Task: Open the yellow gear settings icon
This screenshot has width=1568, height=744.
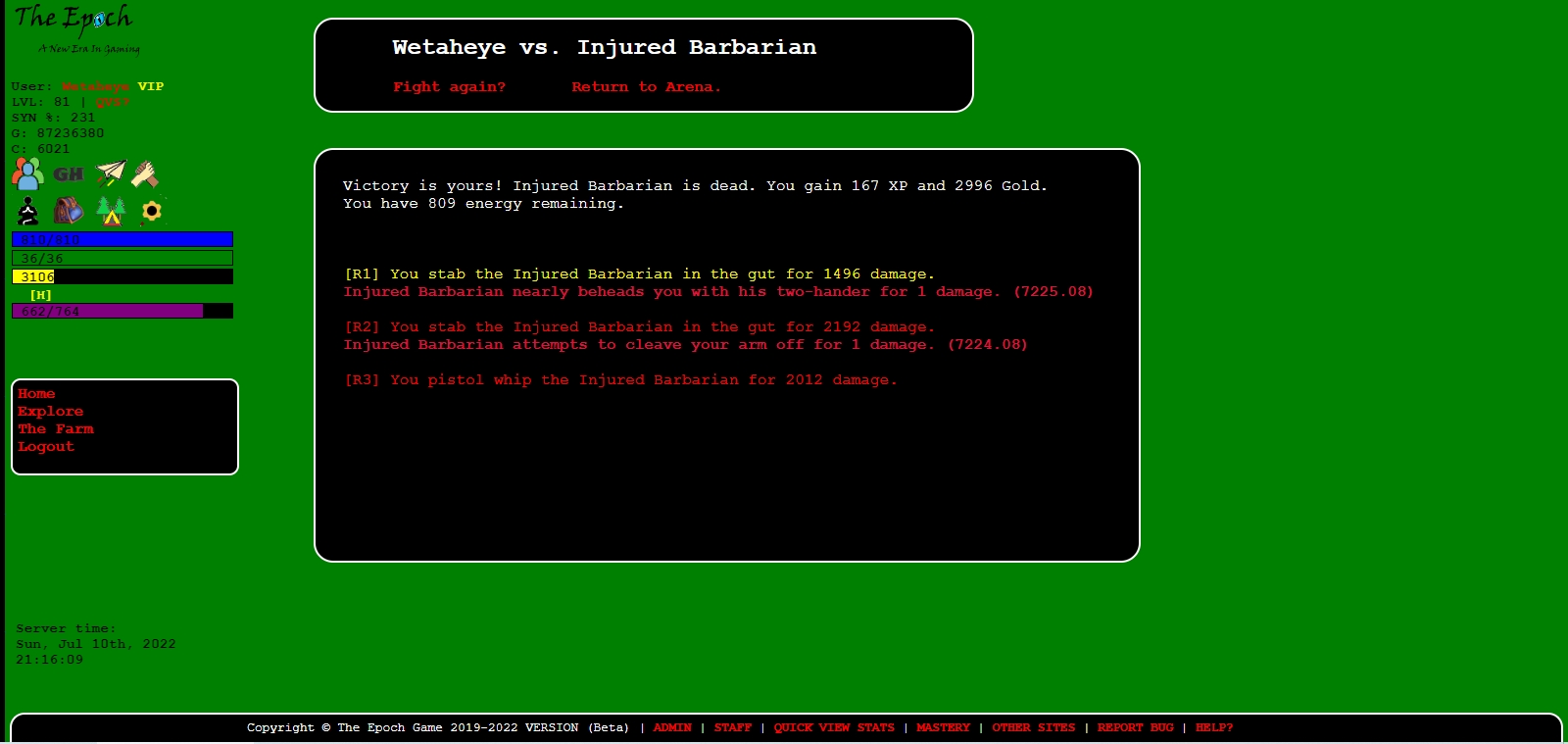Action: 151,211
